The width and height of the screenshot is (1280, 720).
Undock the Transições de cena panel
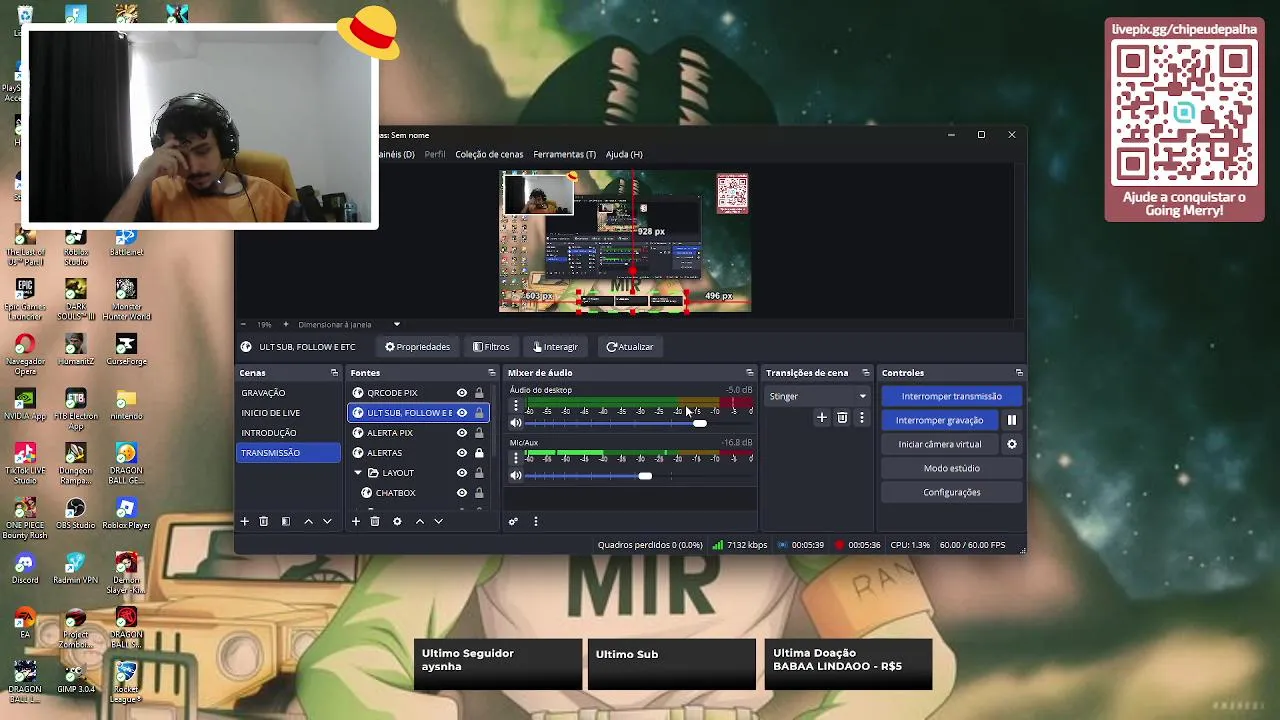click(x=865, y=373)
